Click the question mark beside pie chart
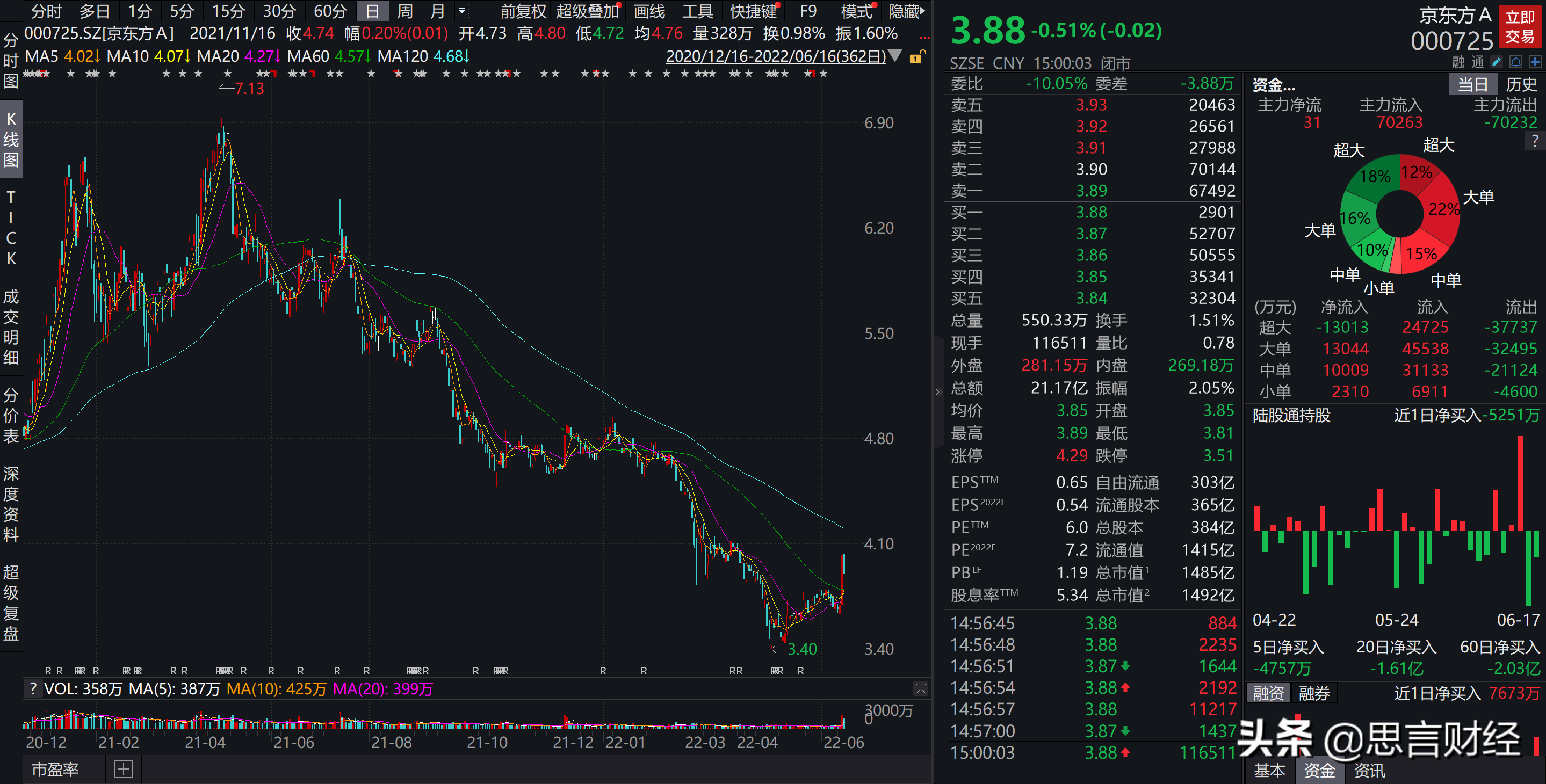Screen dimensions: 1546x784 (x=1535, y=141)
